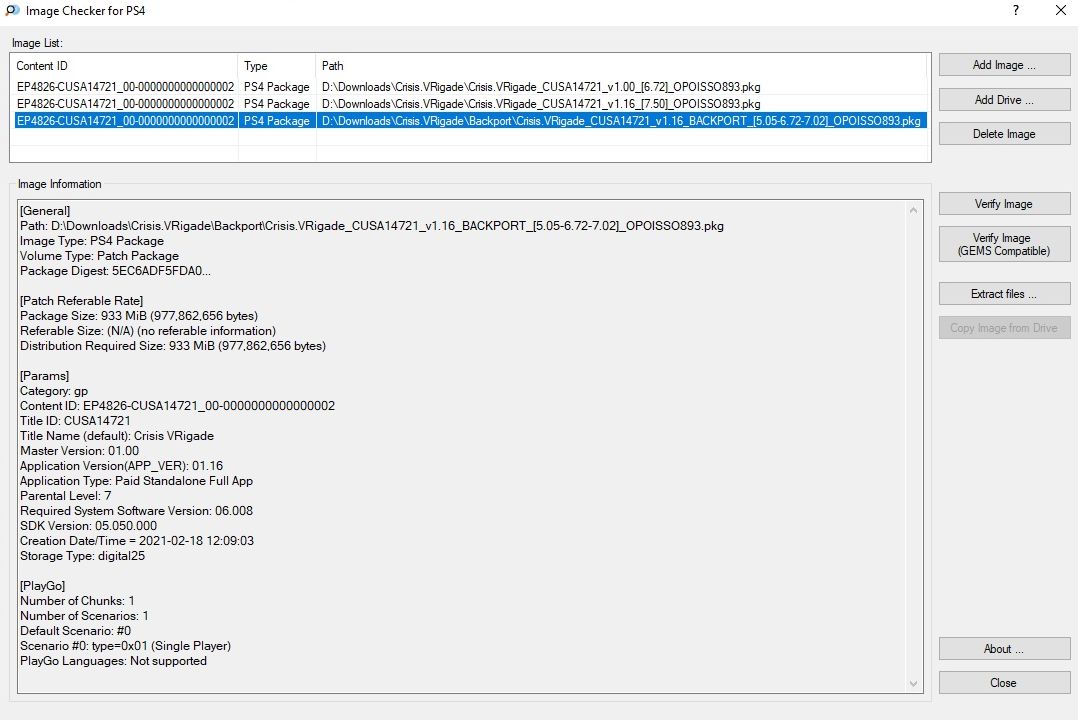Click the Default Scenario: #0 line

(x=76, y=631)
